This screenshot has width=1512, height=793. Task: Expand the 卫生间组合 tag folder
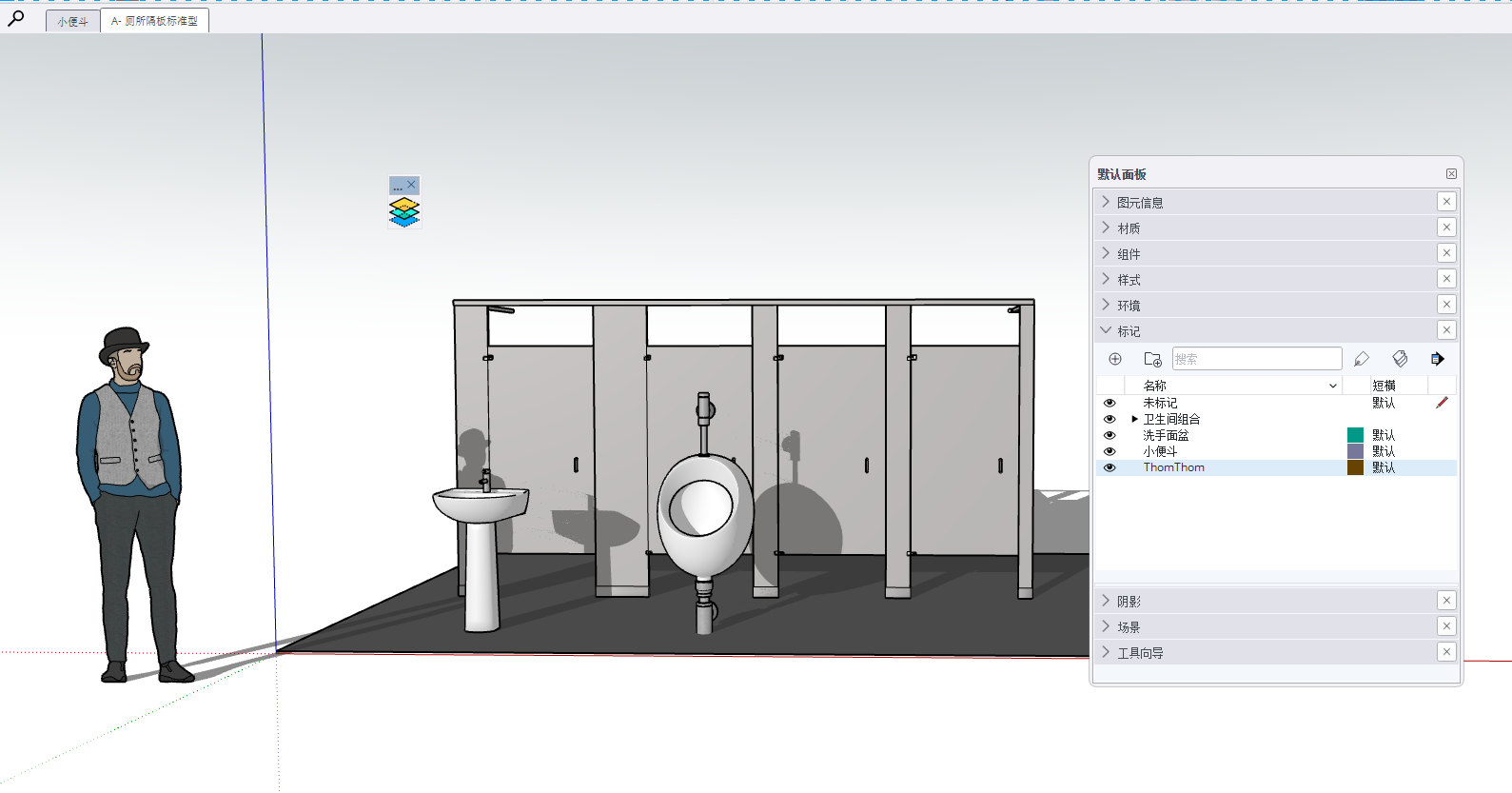tap(1135, 419)
